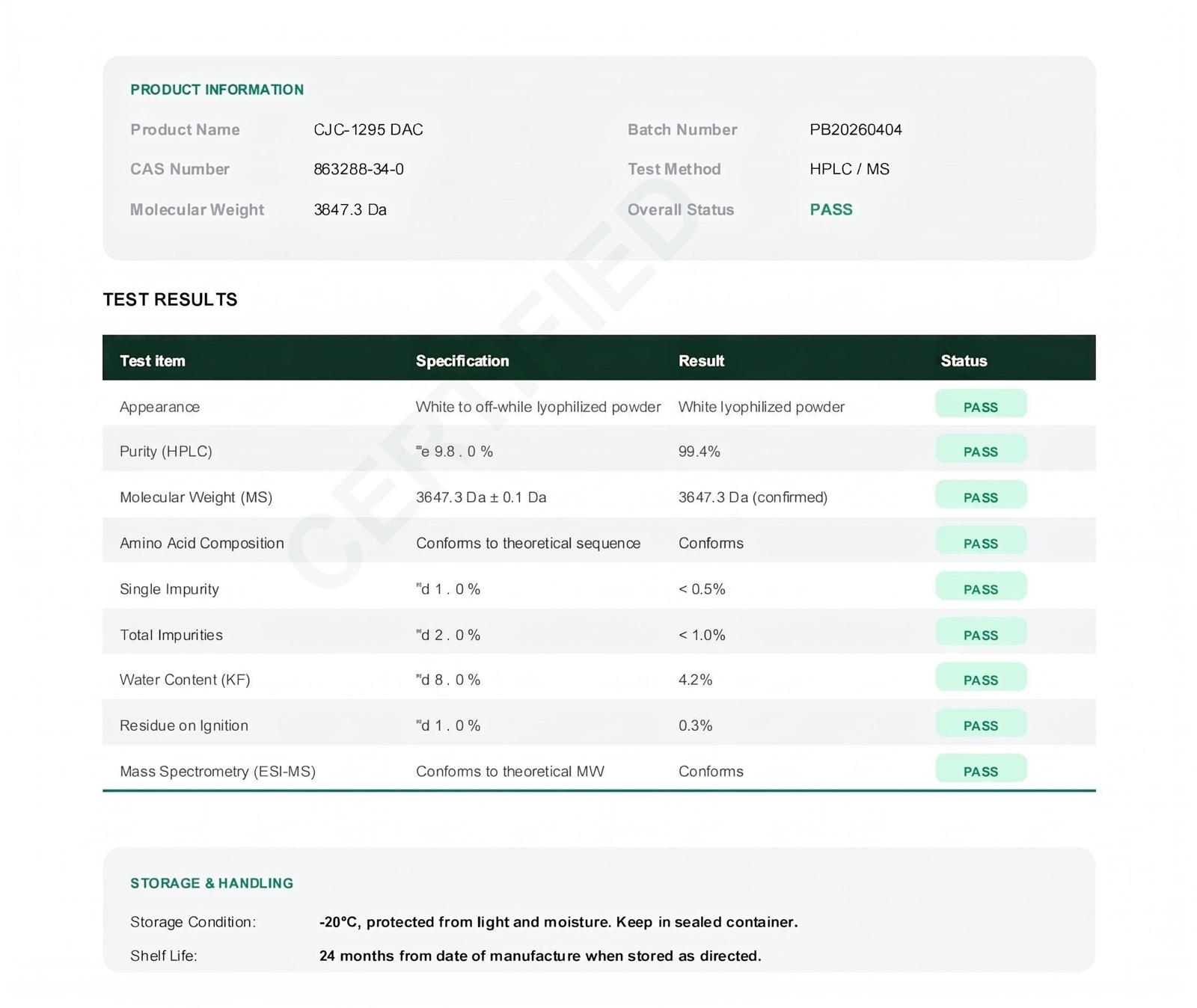The image size is (1197, 1008).
Task: Click the 'Status' column header
Action: point(964,360)
